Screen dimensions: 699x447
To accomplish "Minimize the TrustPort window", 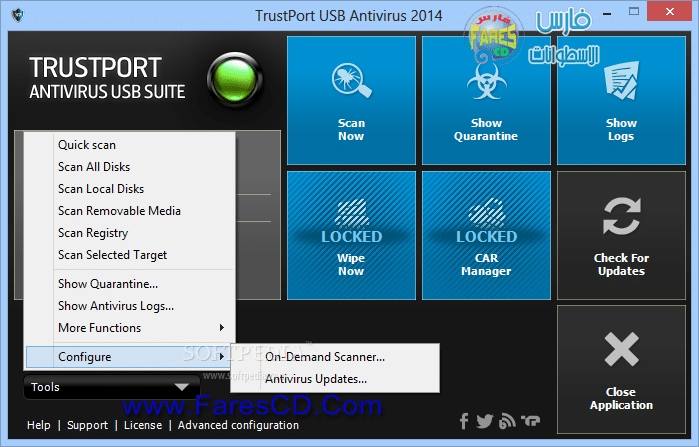I will tap(607, 14).
